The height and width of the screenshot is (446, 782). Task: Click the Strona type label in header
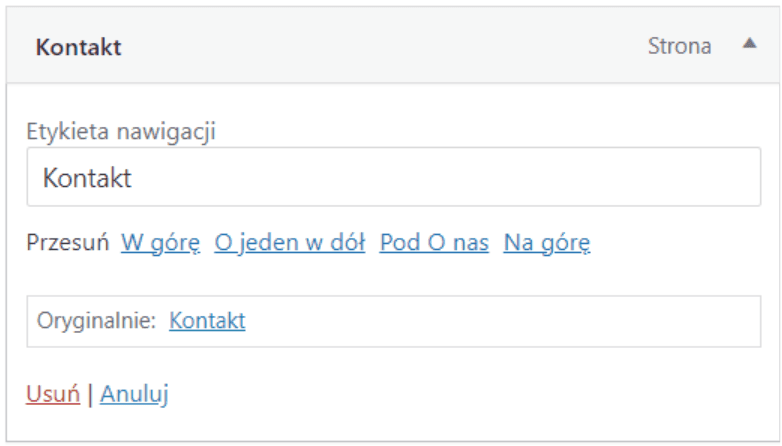point(680,46)
